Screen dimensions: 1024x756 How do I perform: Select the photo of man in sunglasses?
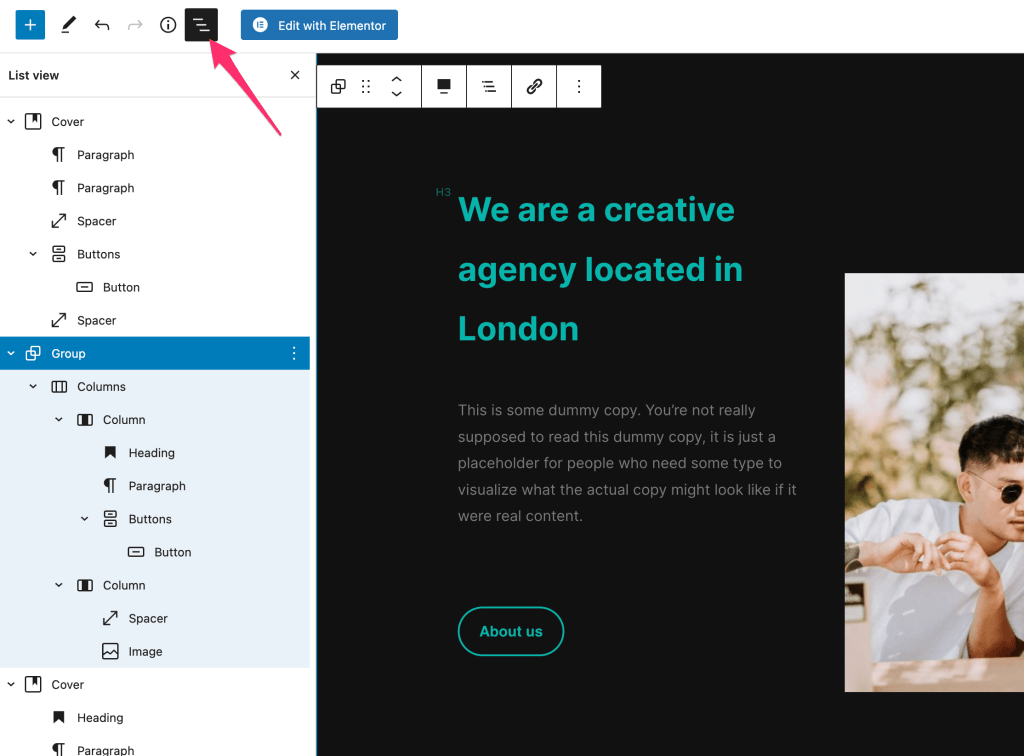click(934, 482)
